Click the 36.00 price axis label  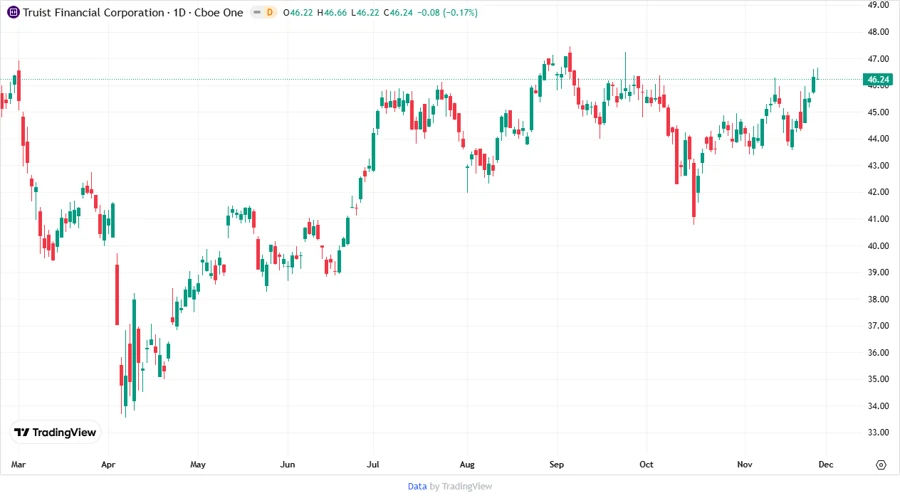click(878, 352)
